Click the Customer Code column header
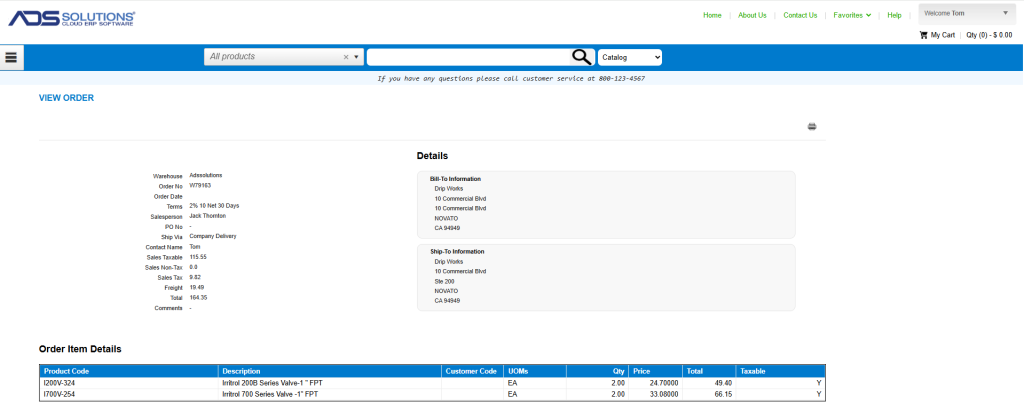Viewport: 1024px width, 411px height. (471, 371)
